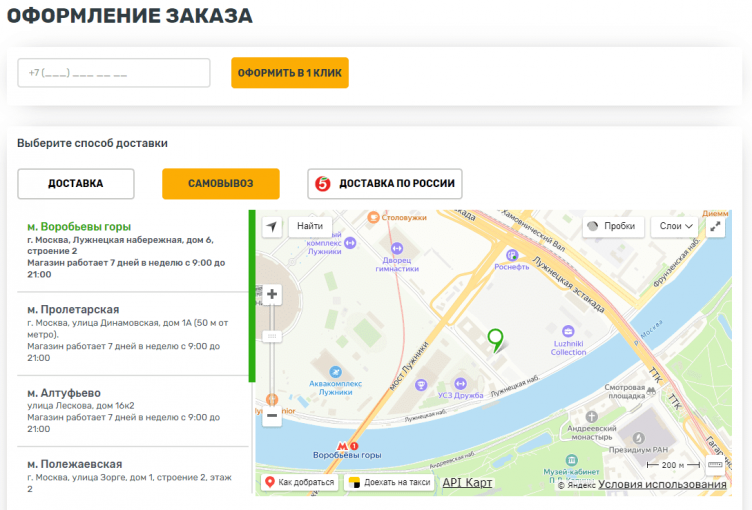Choose the м. Алтуфьево pickup point

pos(132,411)
